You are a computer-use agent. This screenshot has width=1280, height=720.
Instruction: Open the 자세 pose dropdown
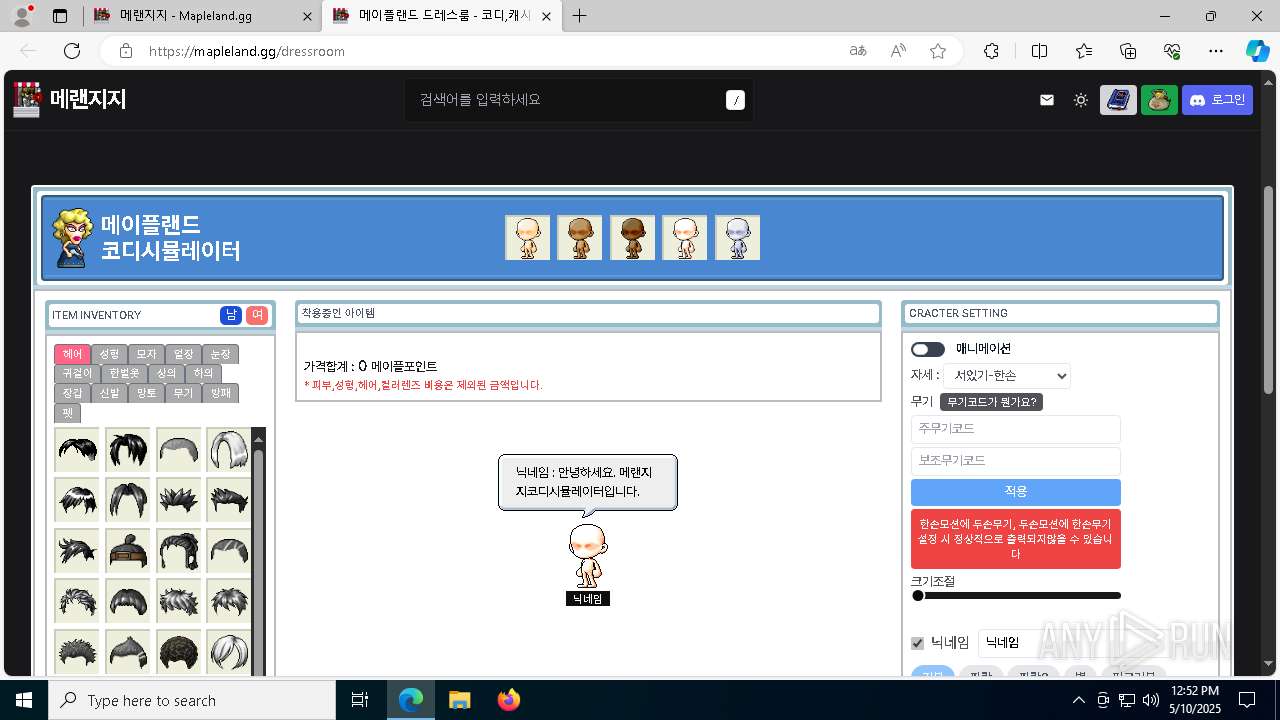tap(1007, 376)
